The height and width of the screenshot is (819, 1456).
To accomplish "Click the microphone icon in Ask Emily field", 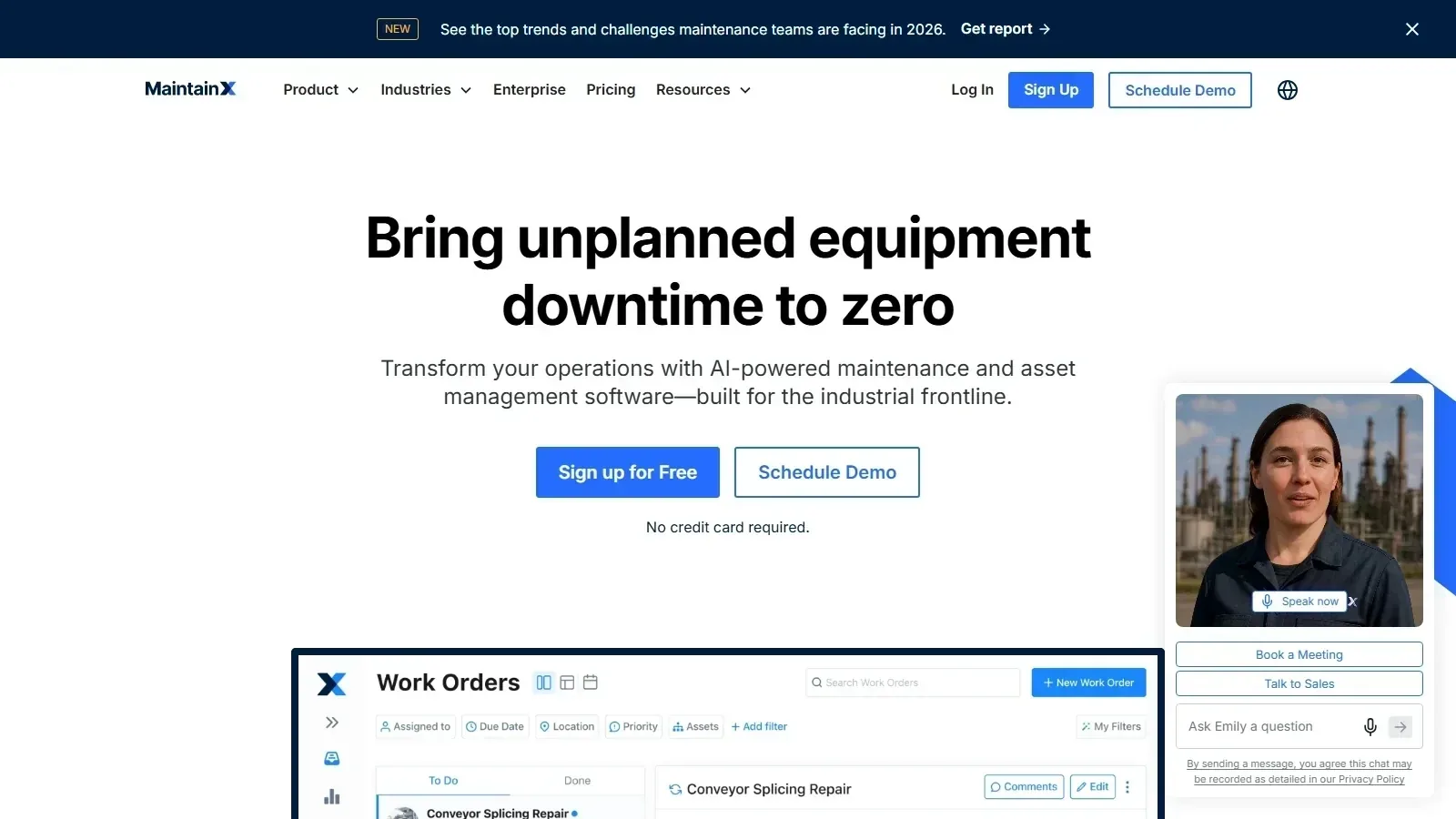I will [x=1370, y=726].
